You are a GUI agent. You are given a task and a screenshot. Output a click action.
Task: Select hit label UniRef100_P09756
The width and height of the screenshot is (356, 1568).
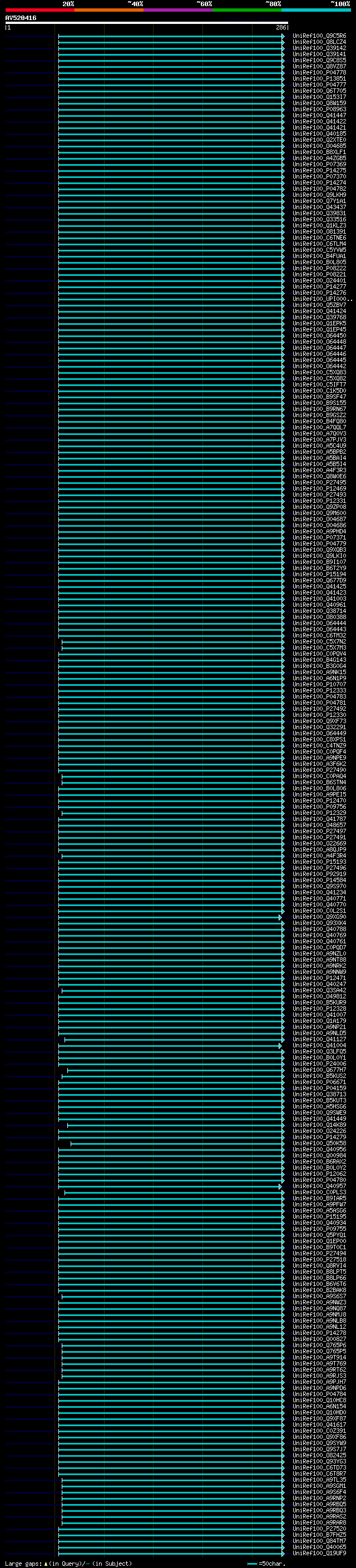[319, 807]
